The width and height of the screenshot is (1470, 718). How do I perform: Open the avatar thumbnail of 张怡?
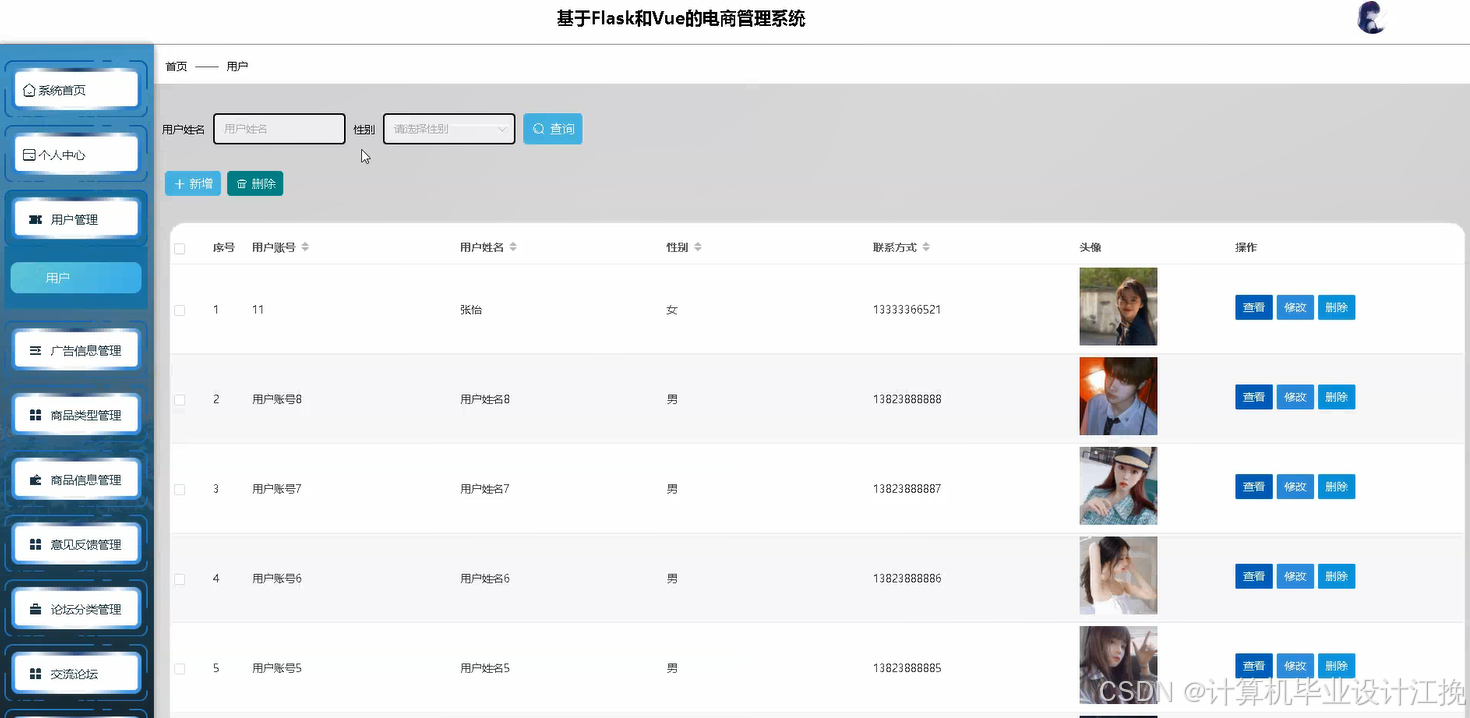(x=1118, y=307)
